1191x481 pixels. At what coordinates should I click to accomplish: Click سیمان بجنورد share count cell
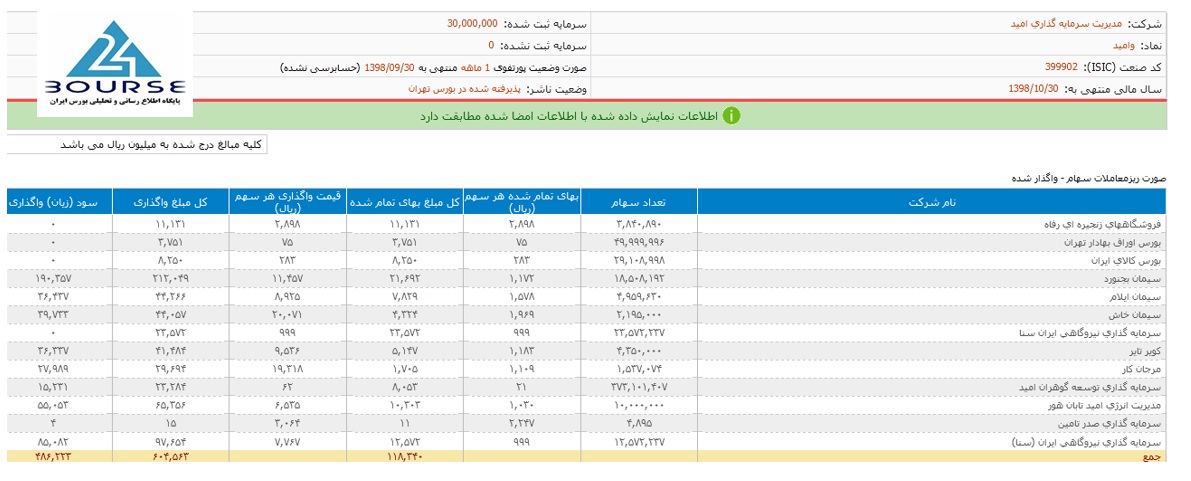click(639, 279)
